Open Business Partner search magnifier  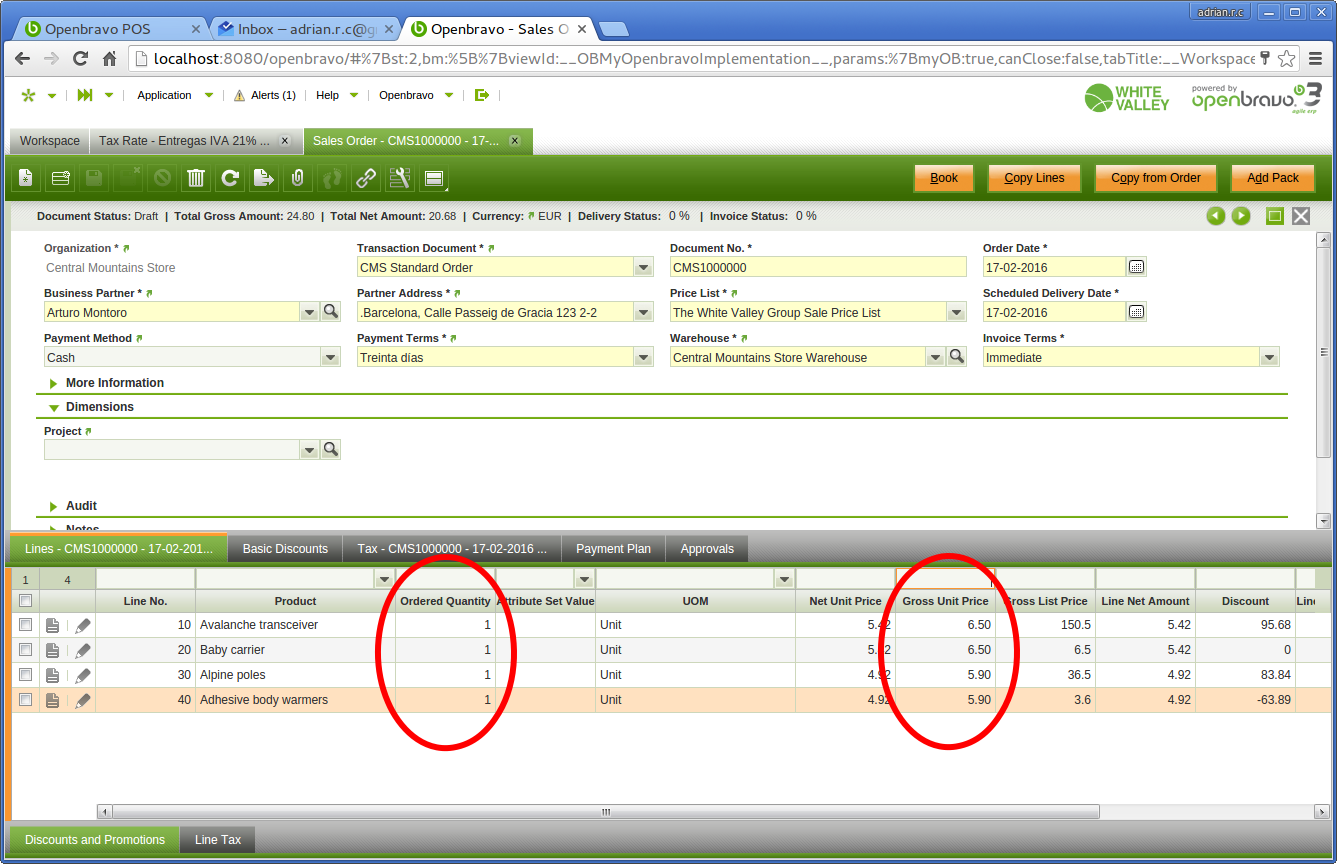click(x=331, y=312)
